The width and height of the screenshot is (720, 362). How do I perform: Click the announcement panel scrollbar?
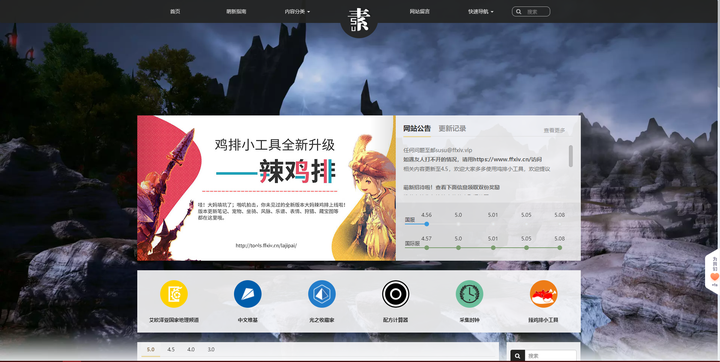click(x=571, y=156)
